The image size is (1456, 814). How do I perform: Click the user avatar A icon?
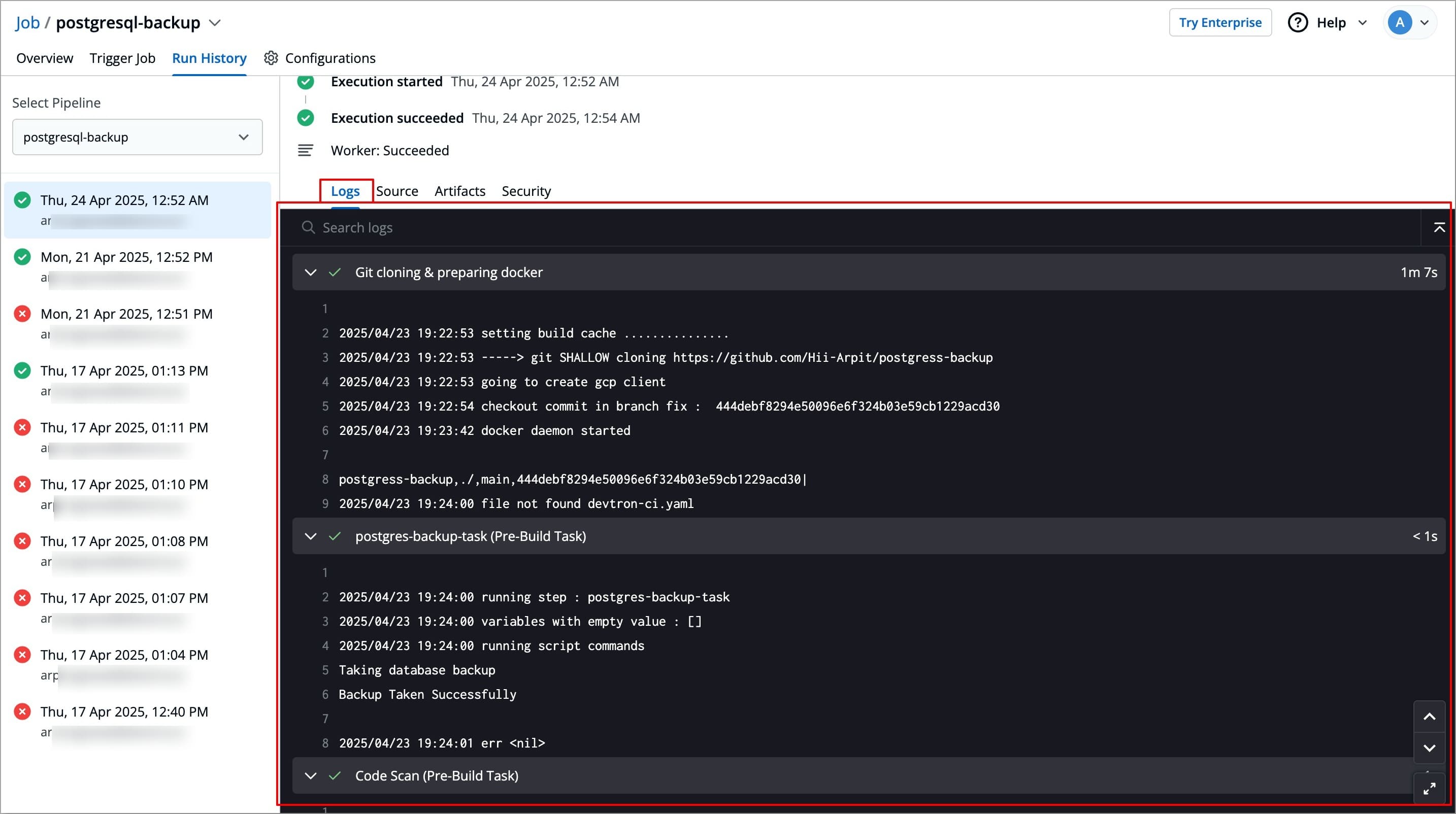pos(1400,23)
